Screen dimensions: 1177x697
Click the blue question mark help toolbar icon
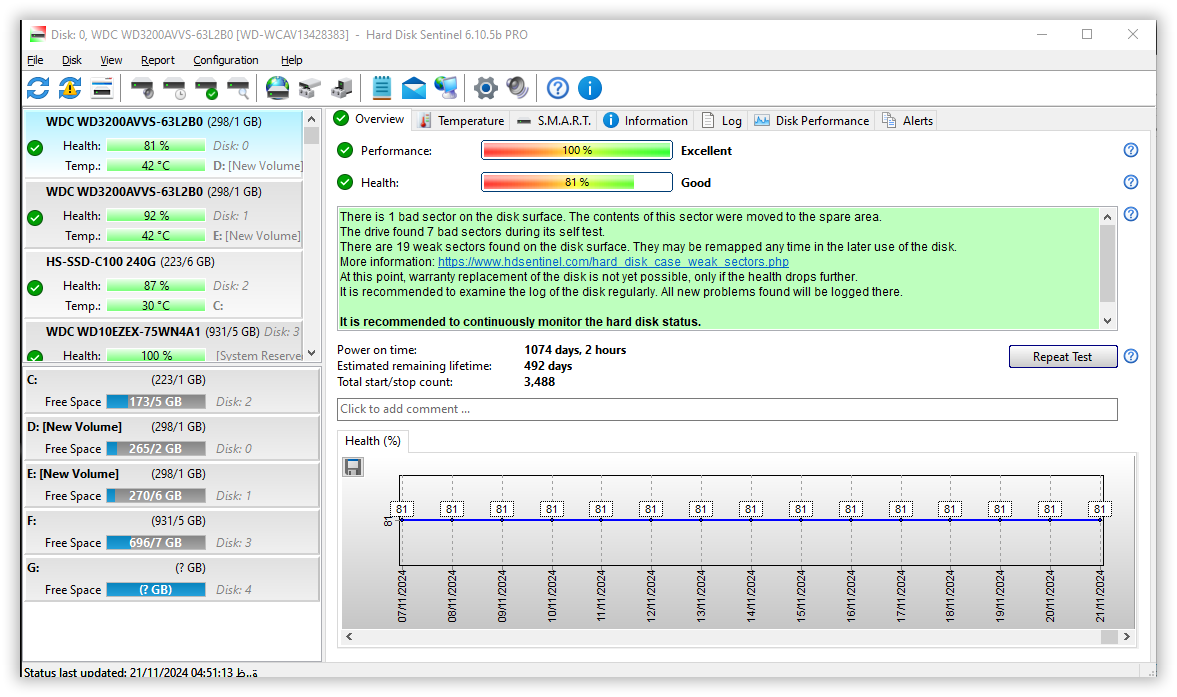pyautogui.click(x=558, y=88)
